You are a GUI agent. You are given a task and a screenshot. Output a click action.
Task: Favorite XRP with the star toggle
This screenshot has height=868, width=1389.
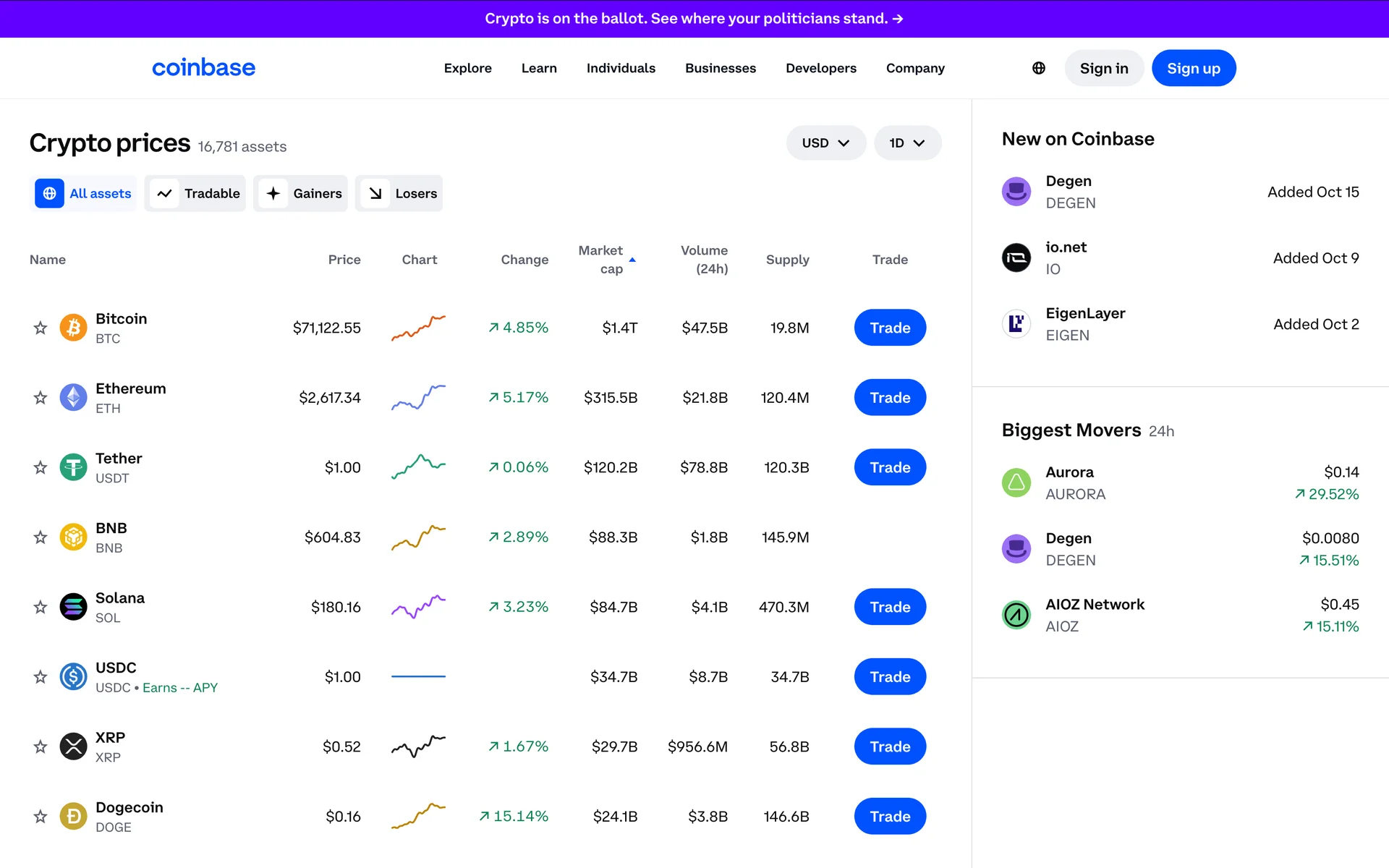coord(41,746)
